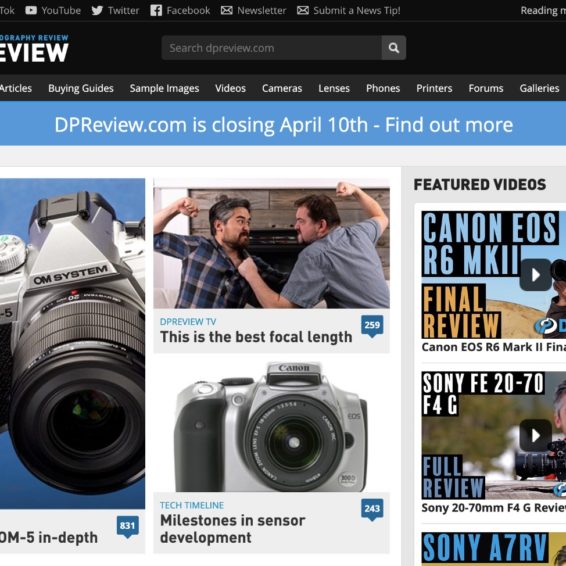Open Sony 20-70mm F4 G Review title

[493, 508]
